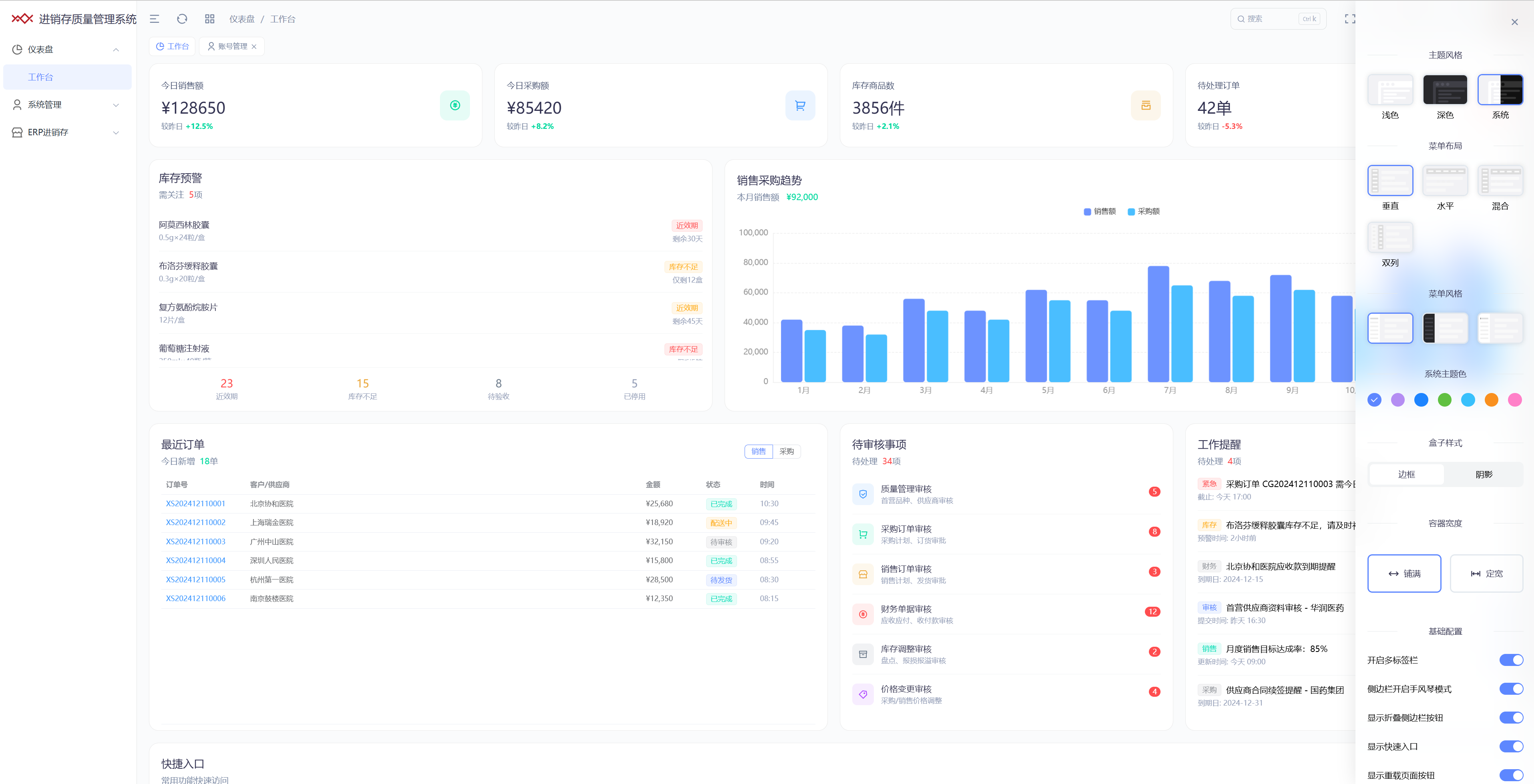This screenshot has height=784, width=1534.
Task: Click the 财务单据审核 icon
Action: point(863,614)
